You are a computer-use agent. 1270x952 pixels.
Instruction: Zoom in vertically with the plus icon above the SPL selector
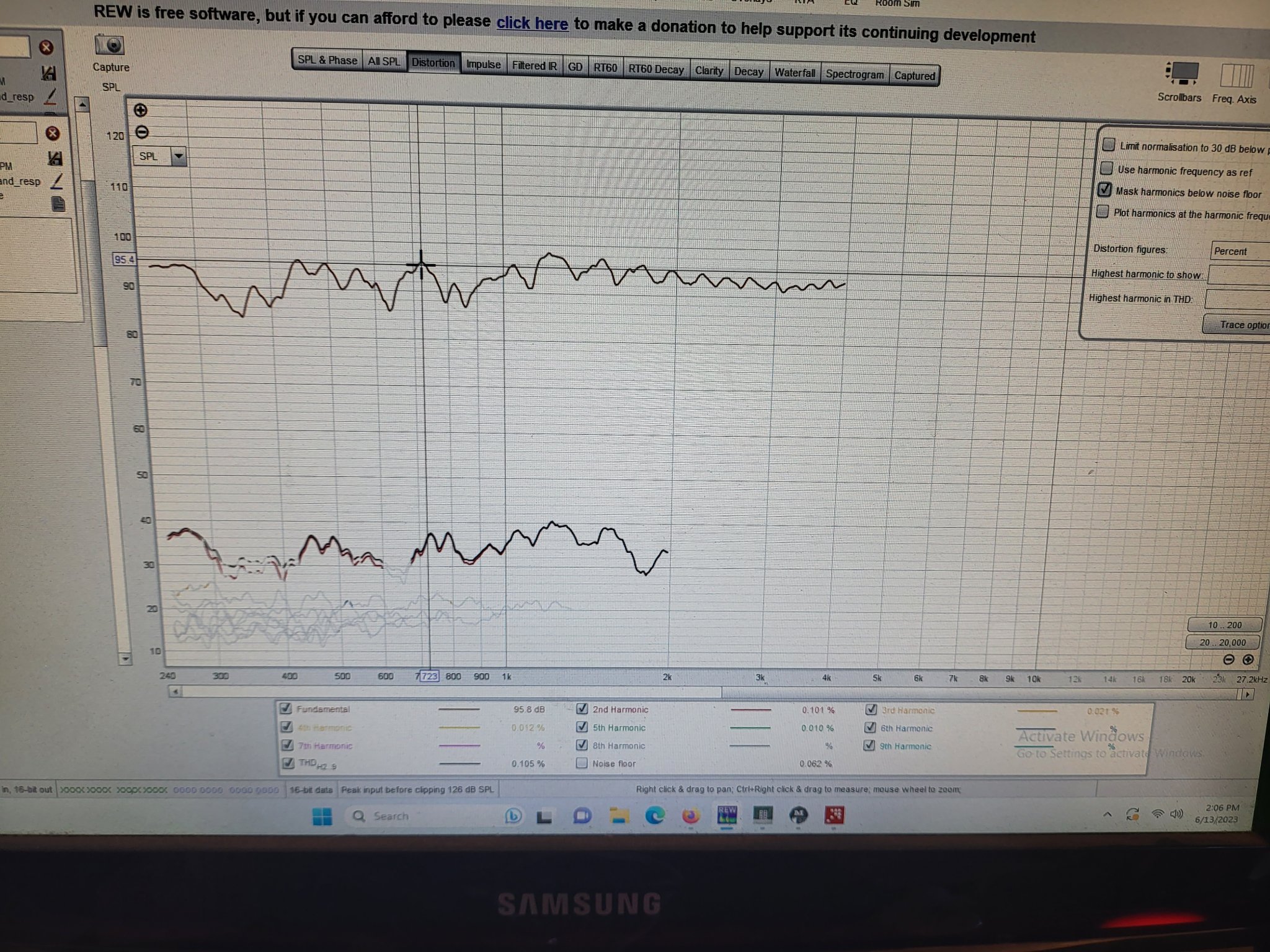point(141,110)
